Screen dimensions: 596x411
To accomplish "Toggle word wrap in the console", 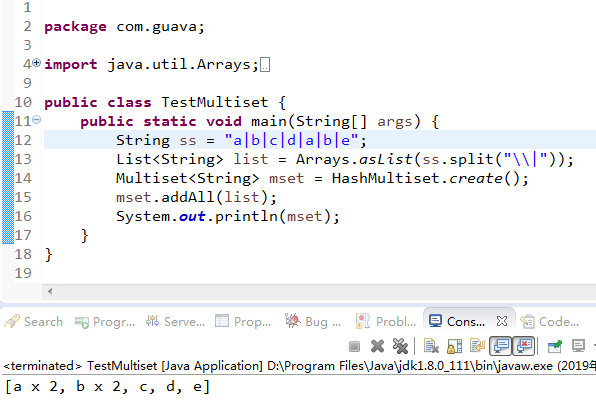I will click(x=477, y=346).
